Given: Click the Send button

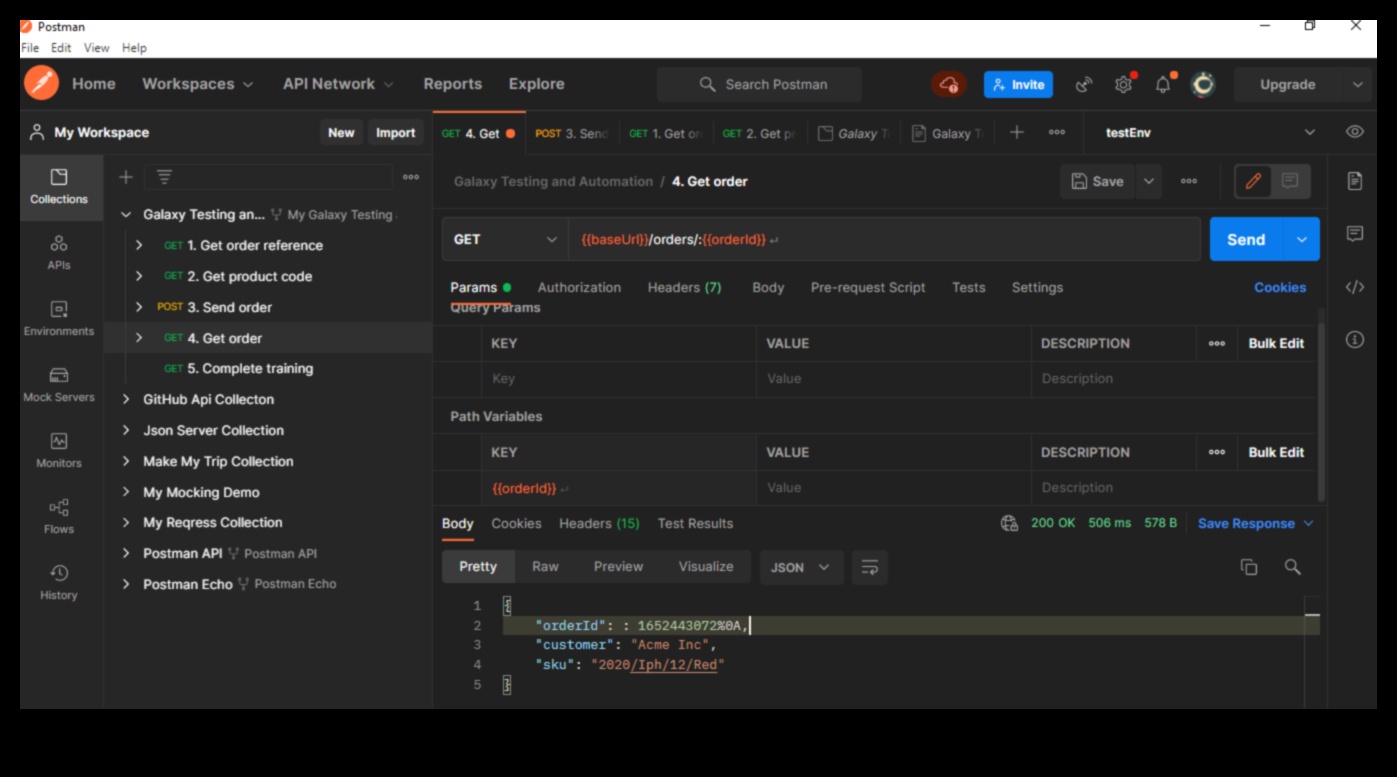Looking at the screenshot, I should click(1246, 239).
